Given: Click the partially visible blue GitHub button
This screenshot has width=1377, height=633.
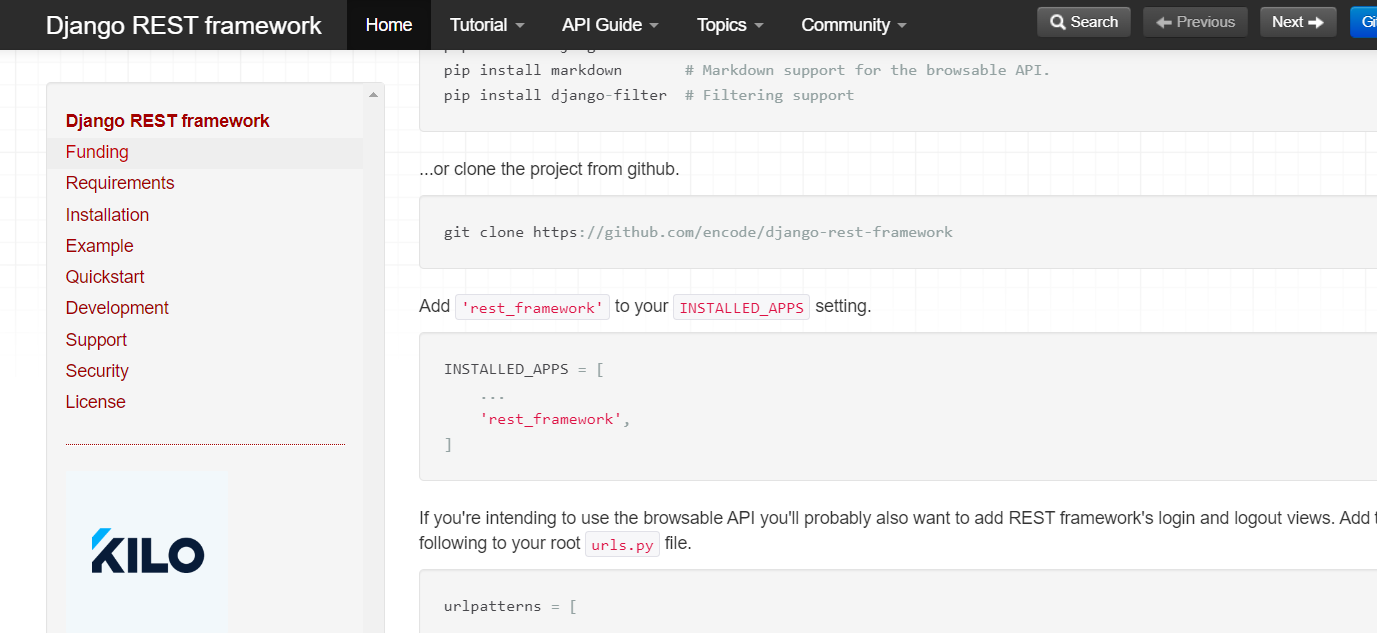Looking at the screenshot, I should tap(1363, 22).
